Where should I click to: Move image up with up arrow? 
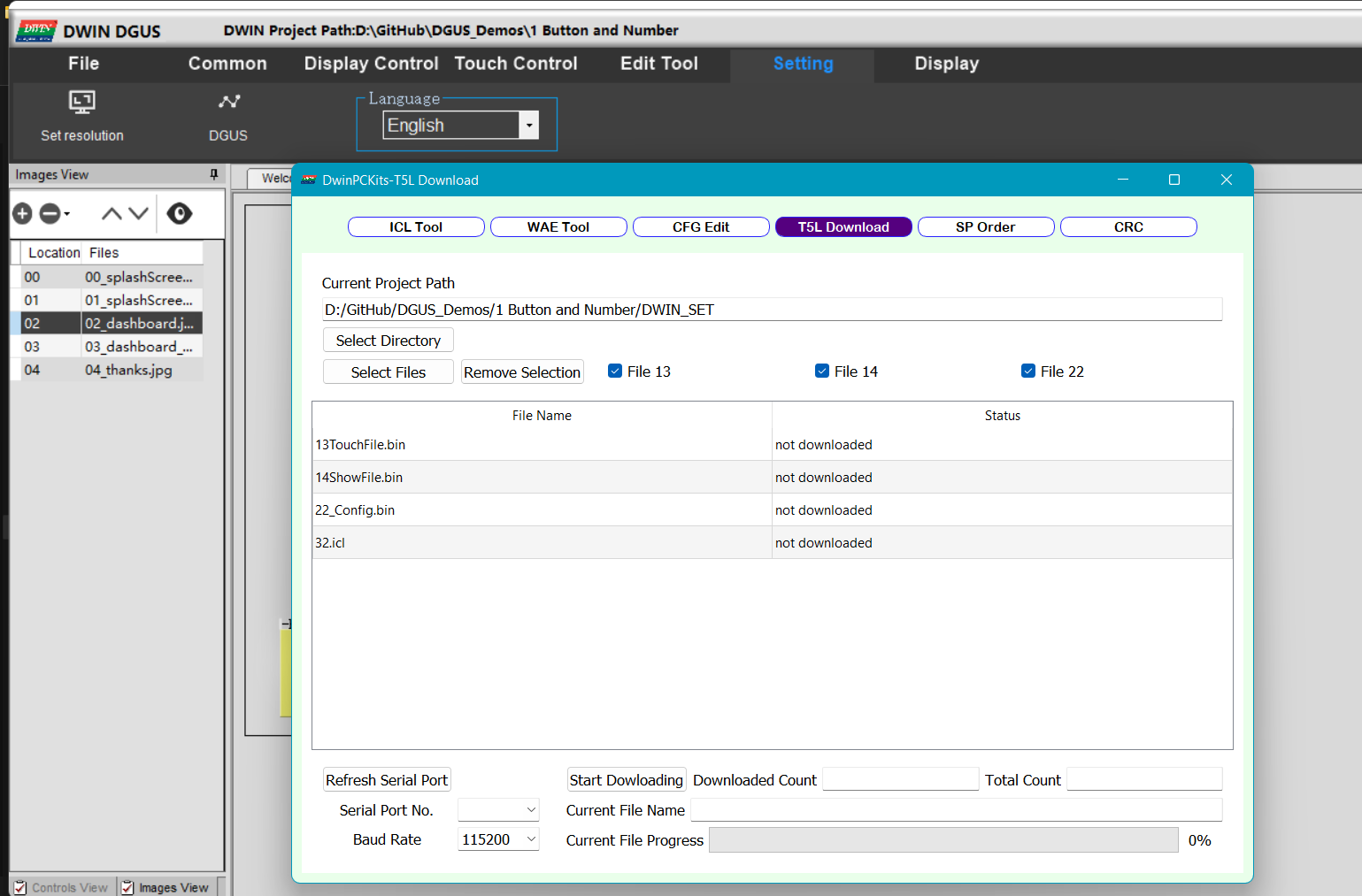click(112, 213)
